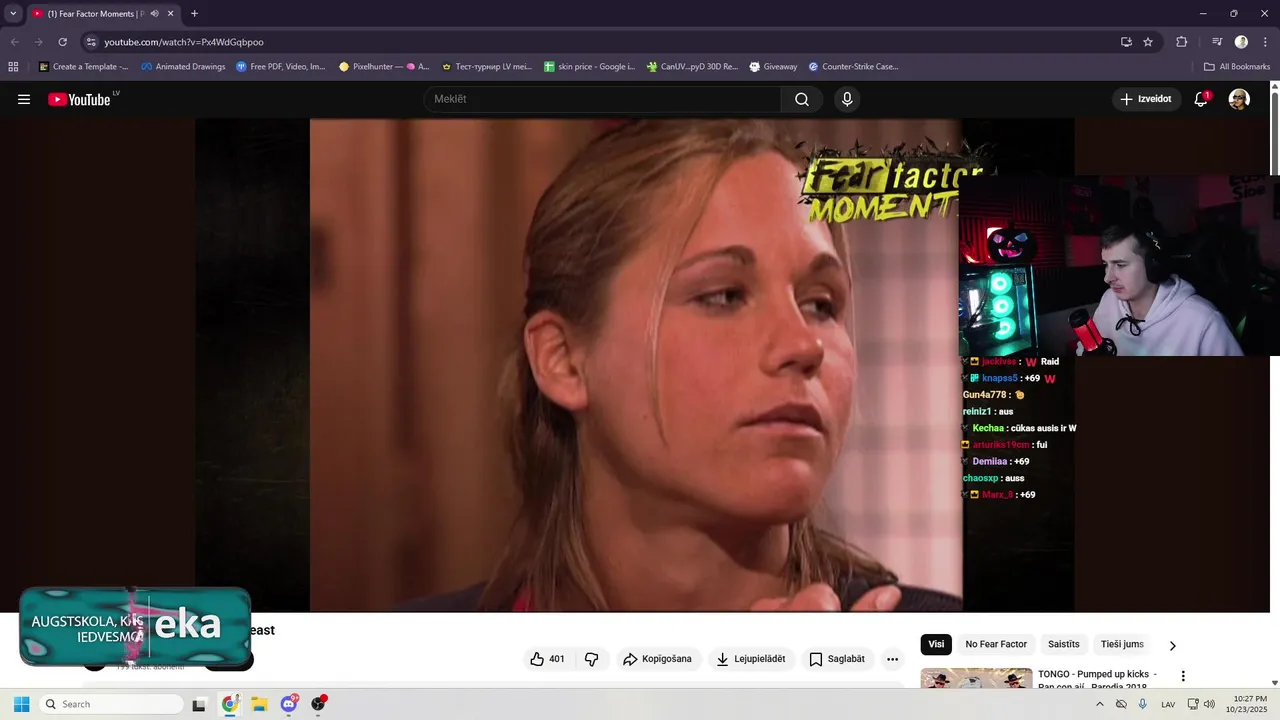Open the Ekā augstskola overlay banner
Screen dimensions: 1280x720
click(x=135, y=626)
